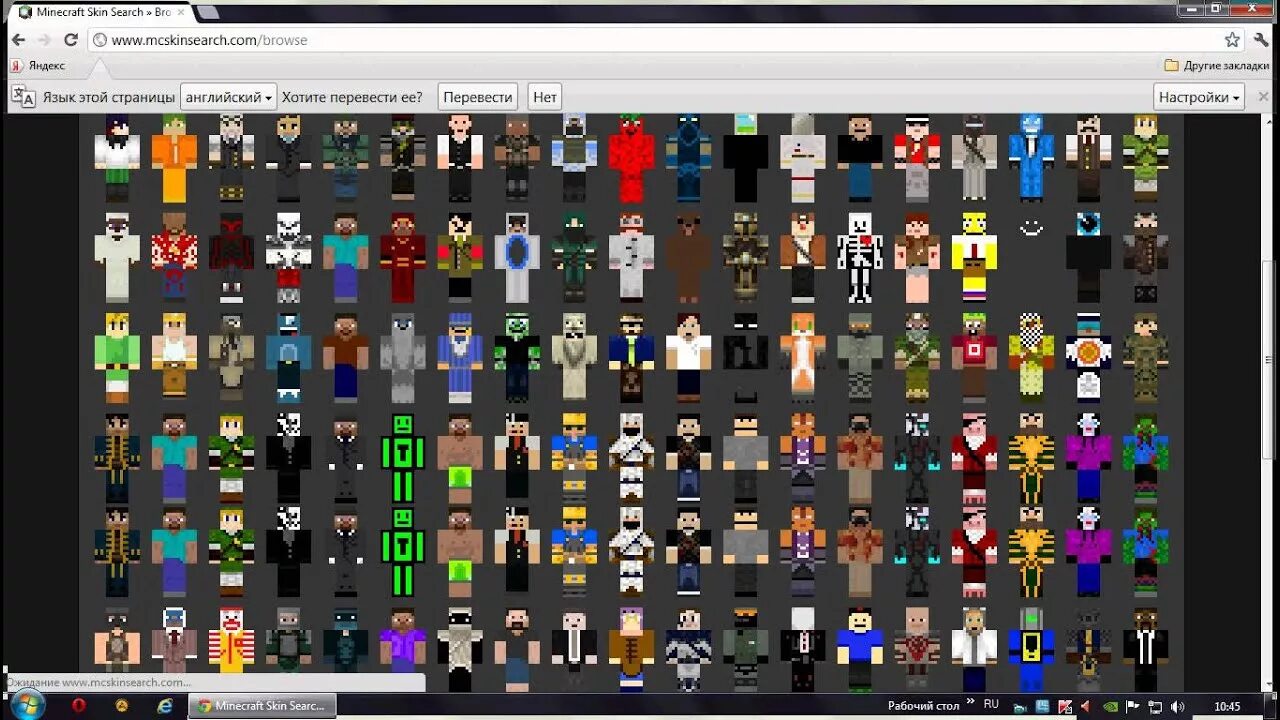Viewport: 1280px width, 720px height.
Task: Bookmark this page with the star icon
Action: [x=1232, y=40]
